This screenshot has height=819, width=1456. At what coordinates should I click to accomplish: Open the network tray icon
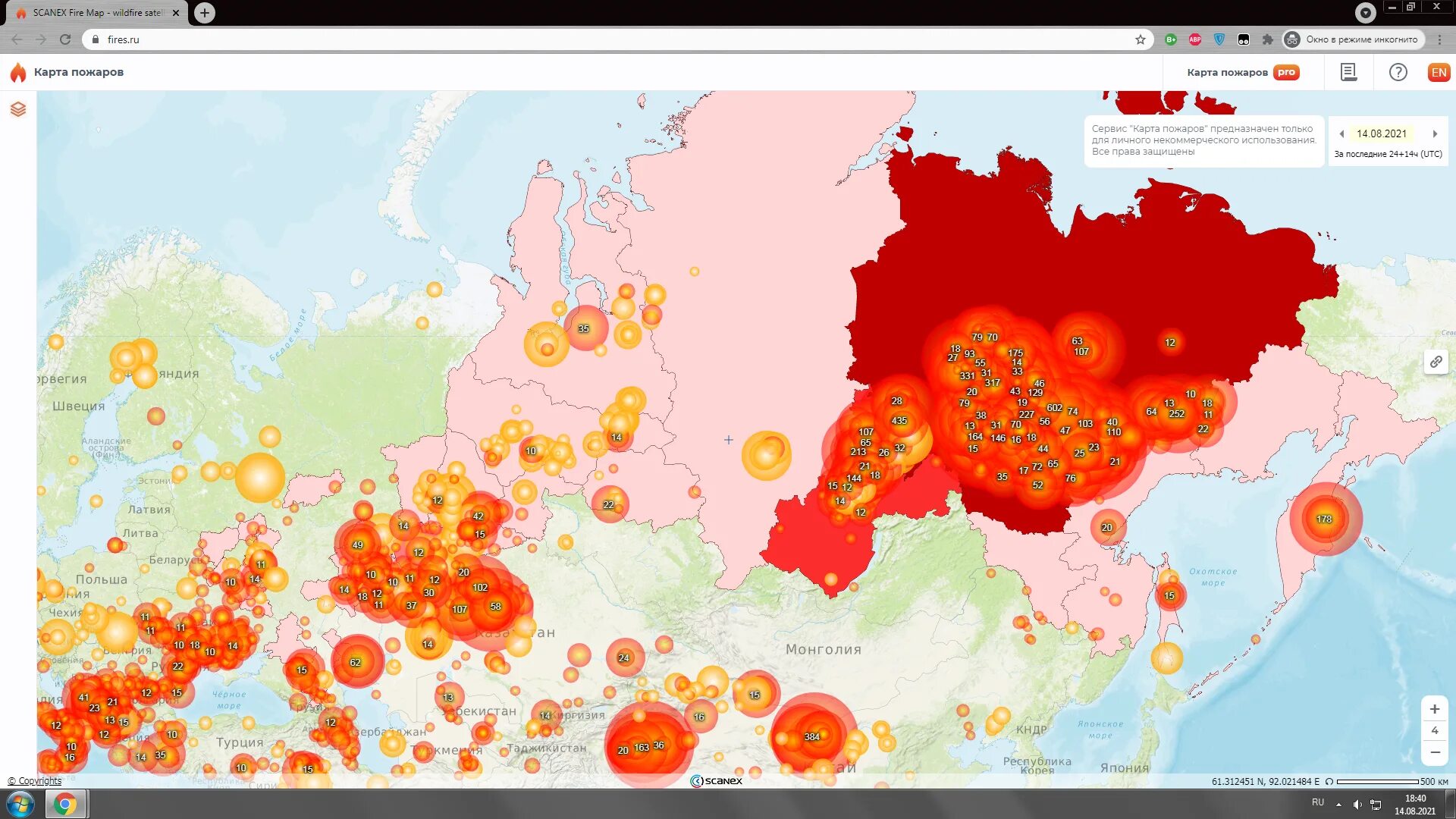(x=1376, y=804)
